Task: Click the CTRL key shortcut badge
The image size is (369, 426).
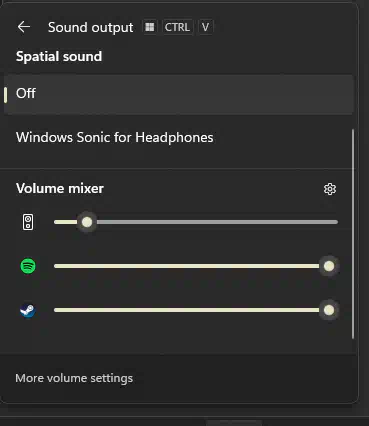Action: click(177, 27)
